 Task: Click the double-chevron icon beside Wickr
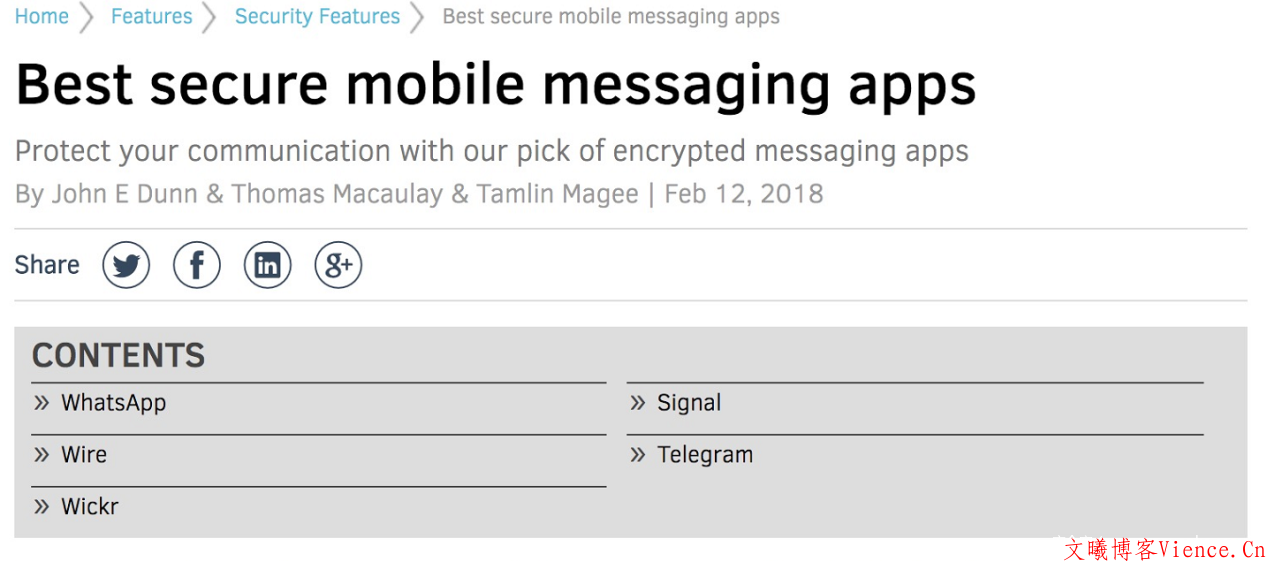(41, 507)
